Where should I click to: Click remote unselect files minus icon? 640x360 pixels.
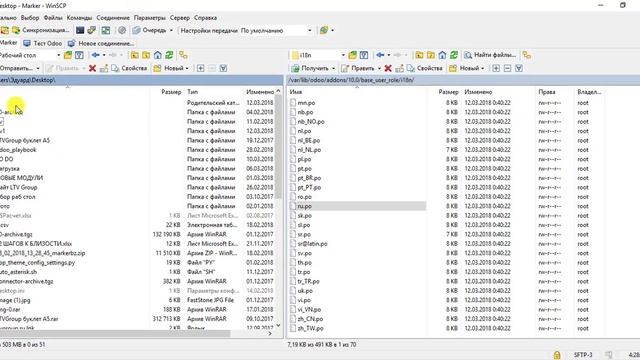(x=507, y=68)
